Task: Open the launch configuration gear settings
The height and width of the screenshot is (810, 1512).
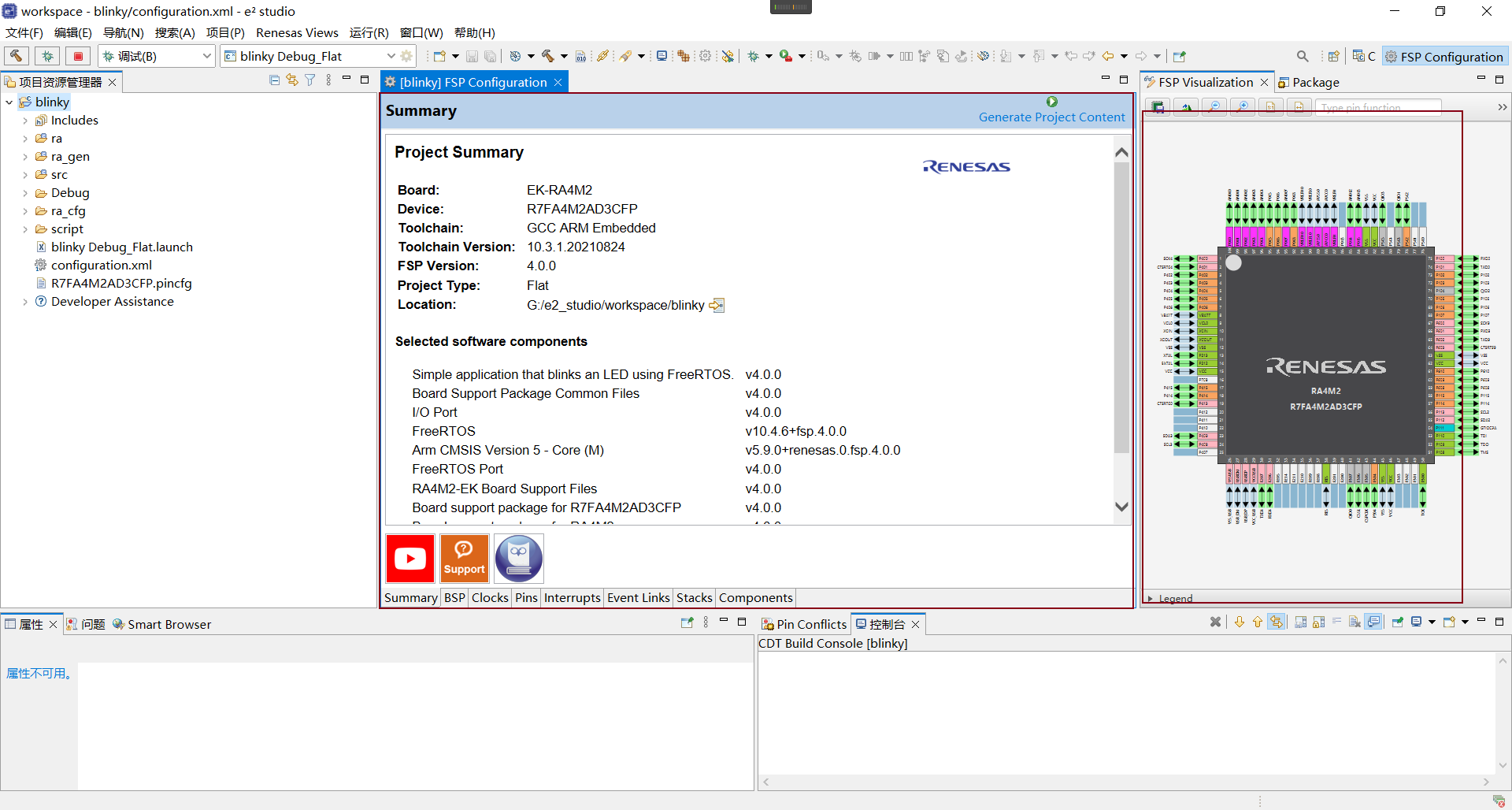Action: coord(406,56)
